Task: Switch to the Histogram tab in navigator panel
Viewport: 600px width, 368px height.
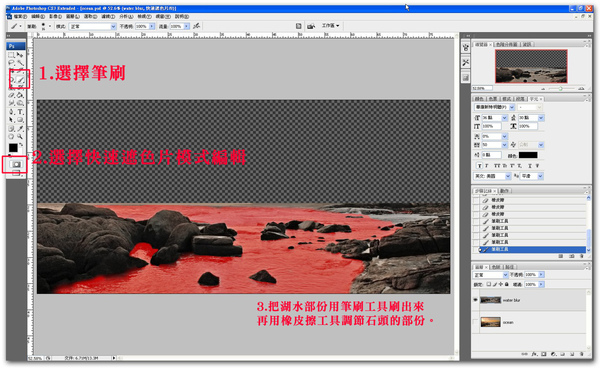Action: (x=507, y=44)
